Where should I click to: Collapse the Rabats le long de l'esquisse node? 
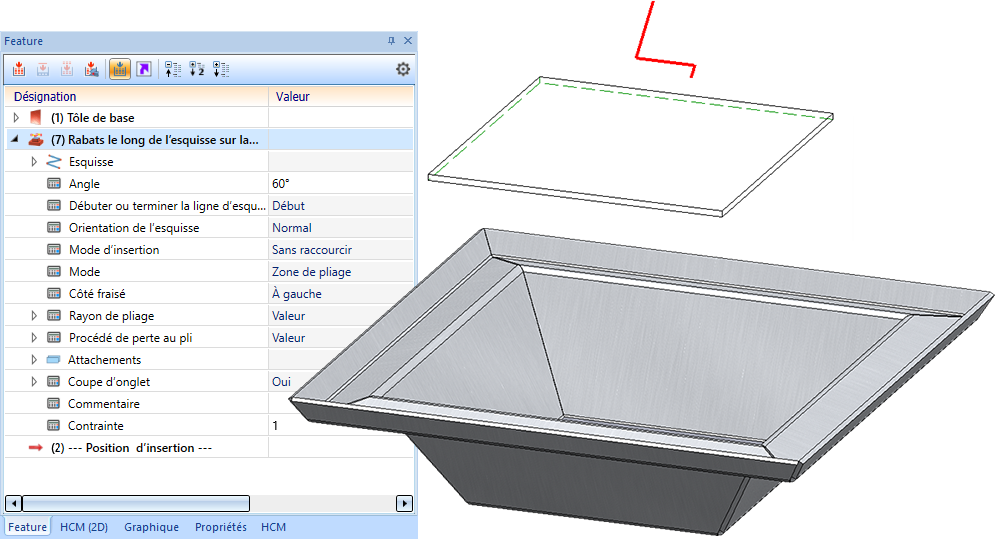click(15, 139)
